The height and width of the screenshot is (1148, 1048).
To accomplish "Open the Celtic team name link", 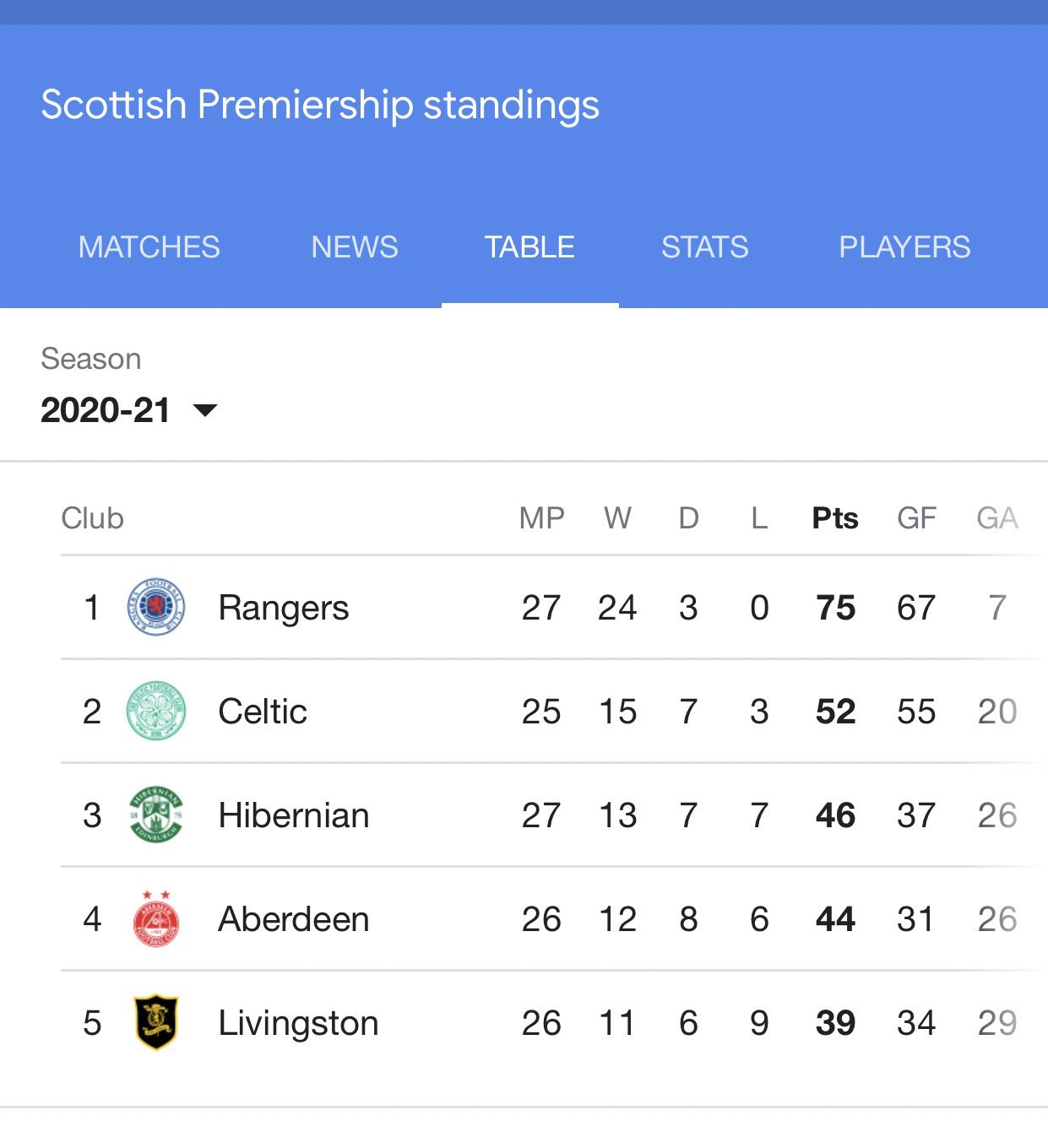I will 263,712.
